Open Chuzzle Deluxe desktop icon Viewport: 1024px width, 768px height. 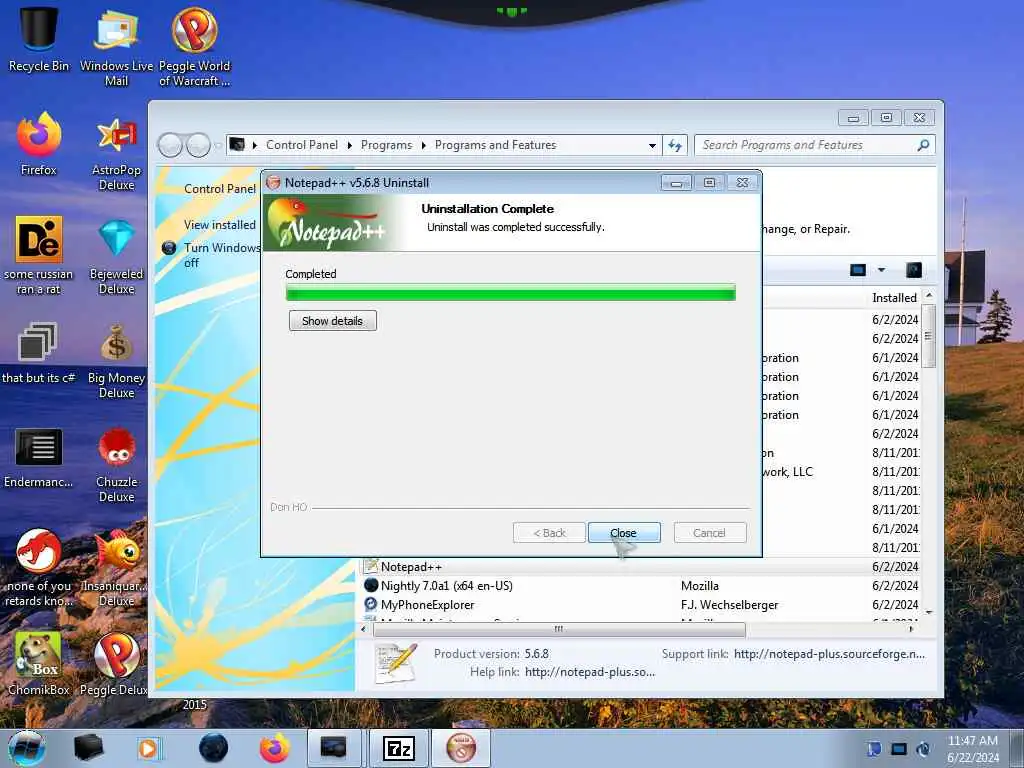[116, 464]
